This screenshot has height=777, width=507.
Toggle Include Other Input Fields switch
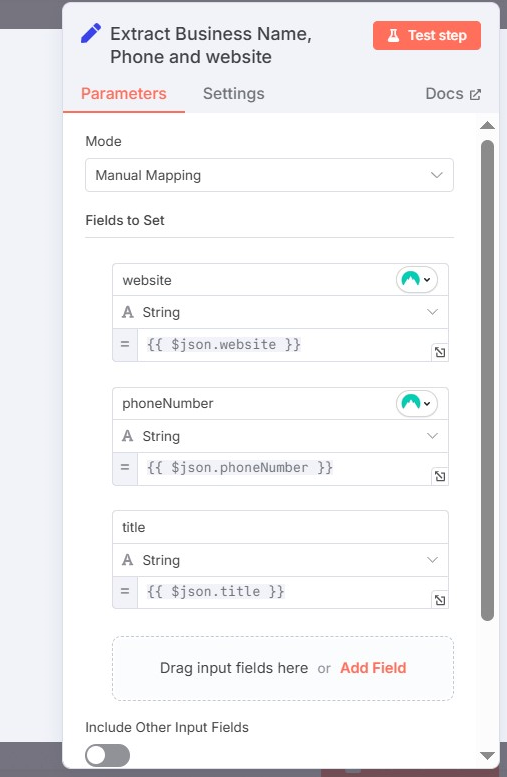(108, 756)
